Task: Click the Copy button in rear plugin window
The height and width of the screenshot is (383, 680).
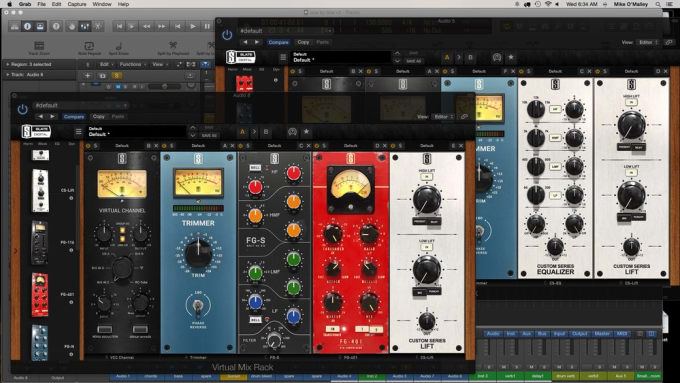Action: (x=303, y=42)
